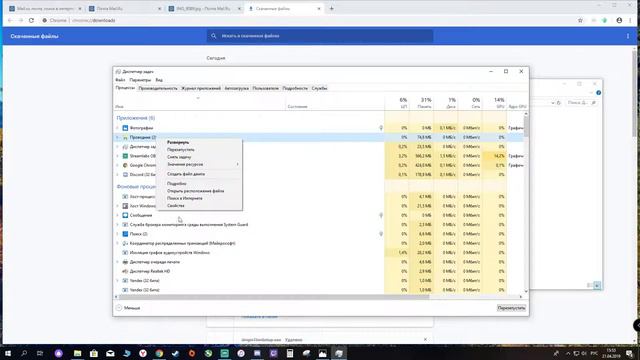Click the Сообщения process icon
Image resolution: width=640 pixels, height=360 pixels.
click(125, 215)
